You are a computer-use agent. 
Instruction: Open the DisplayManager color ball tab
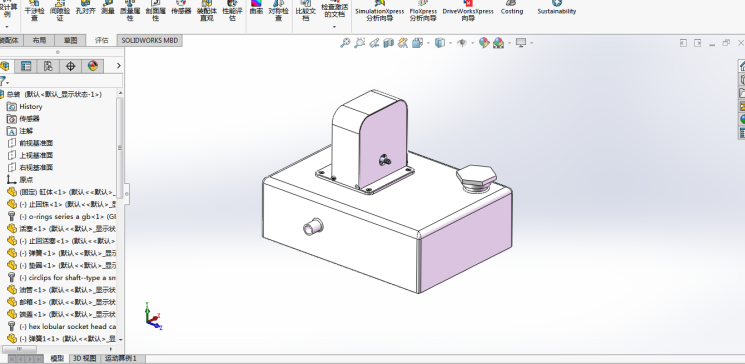[x=93, y=66]
